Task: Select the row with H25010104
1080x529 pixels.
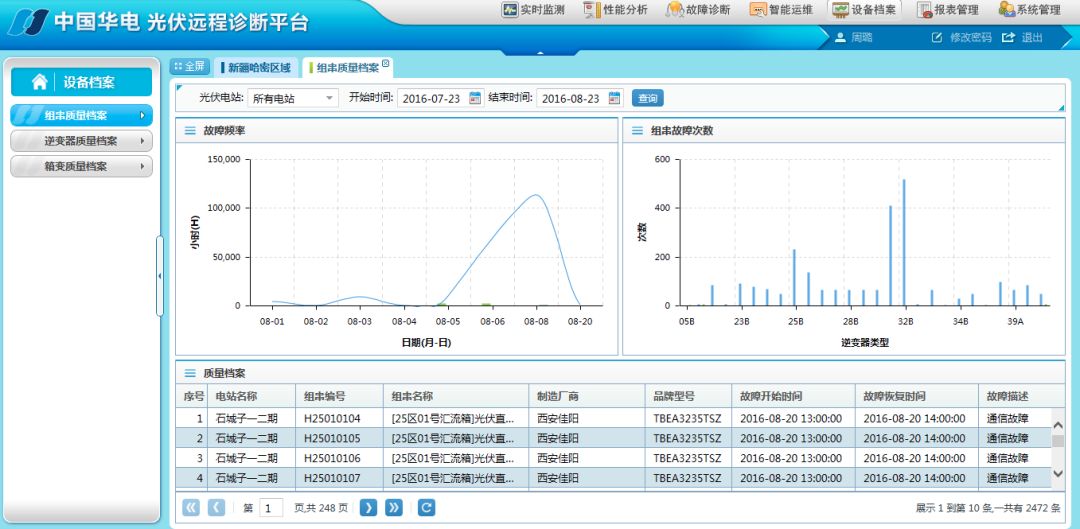Action: pos(614,418)
